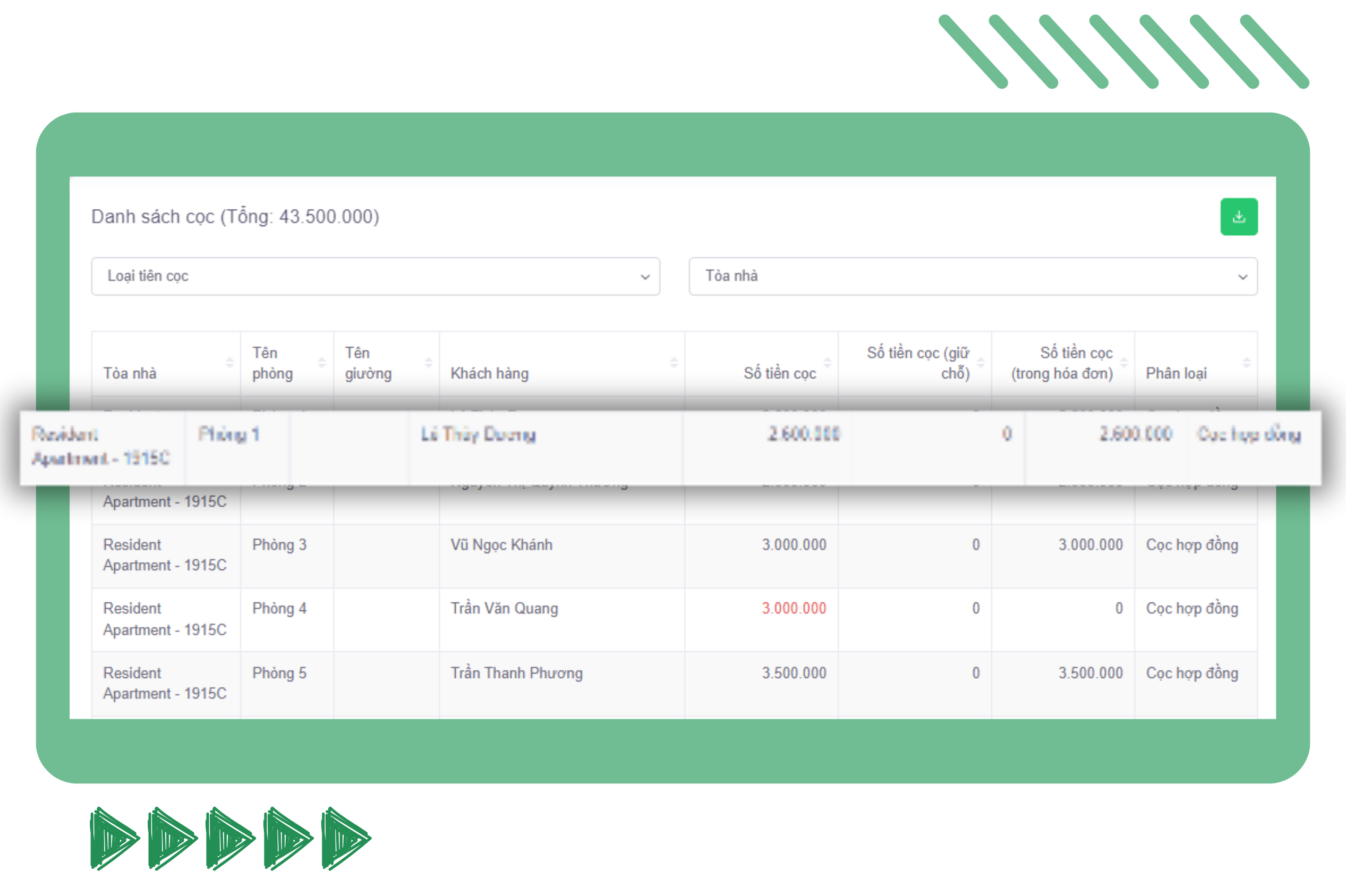1346x896 pixels.
Task: Select customer Trần Thanh Phương row
Action: 516,672
